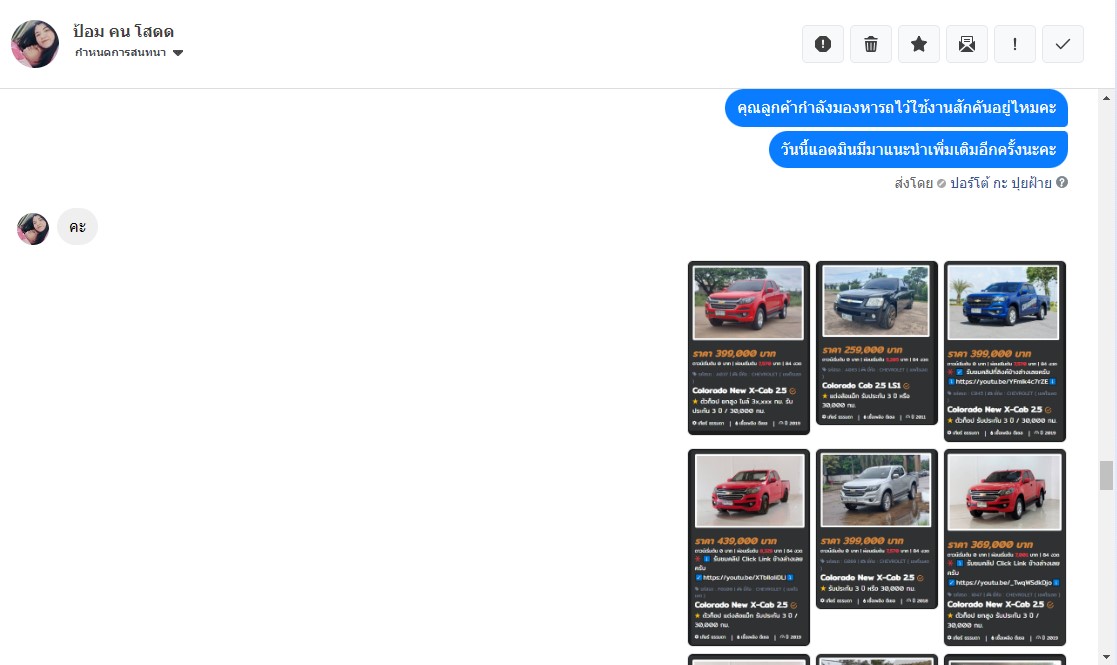Flag conversation as important with the plain exclamation icon
Viewport: 1117px width, 665px height.
pos(1014,44)
